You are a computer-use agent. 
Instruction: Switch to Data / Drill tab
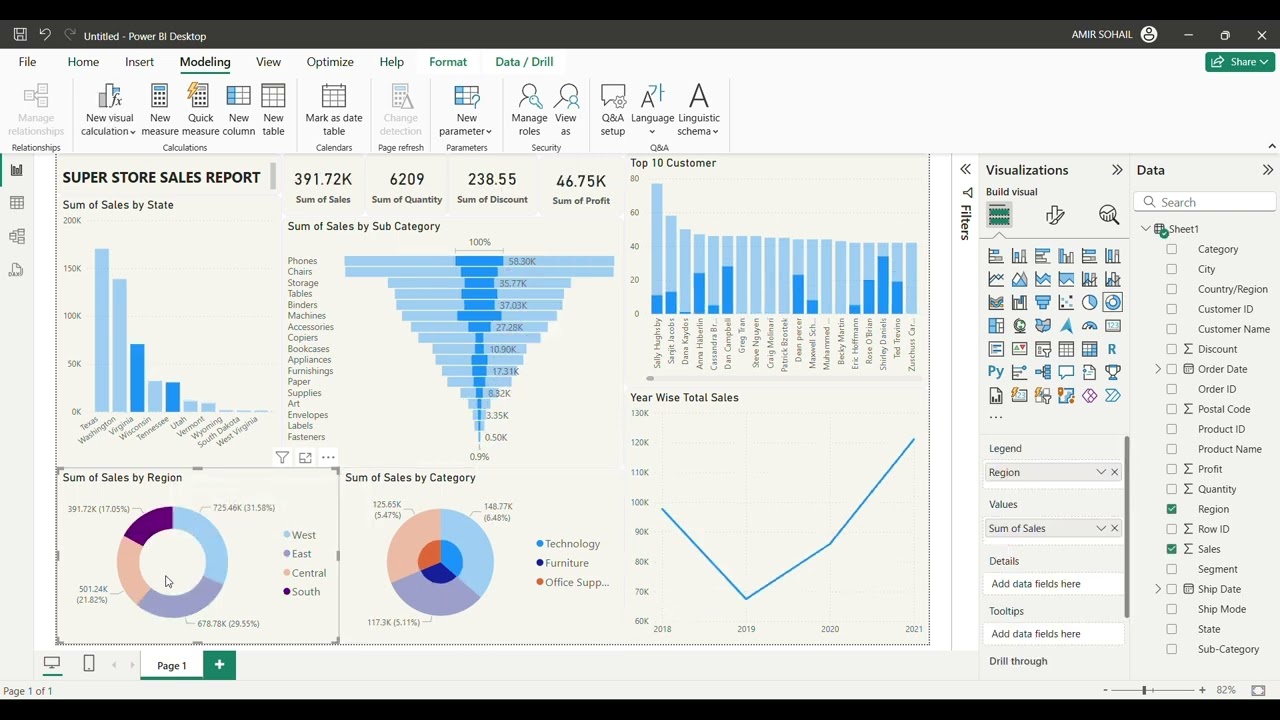pos(524,62)
